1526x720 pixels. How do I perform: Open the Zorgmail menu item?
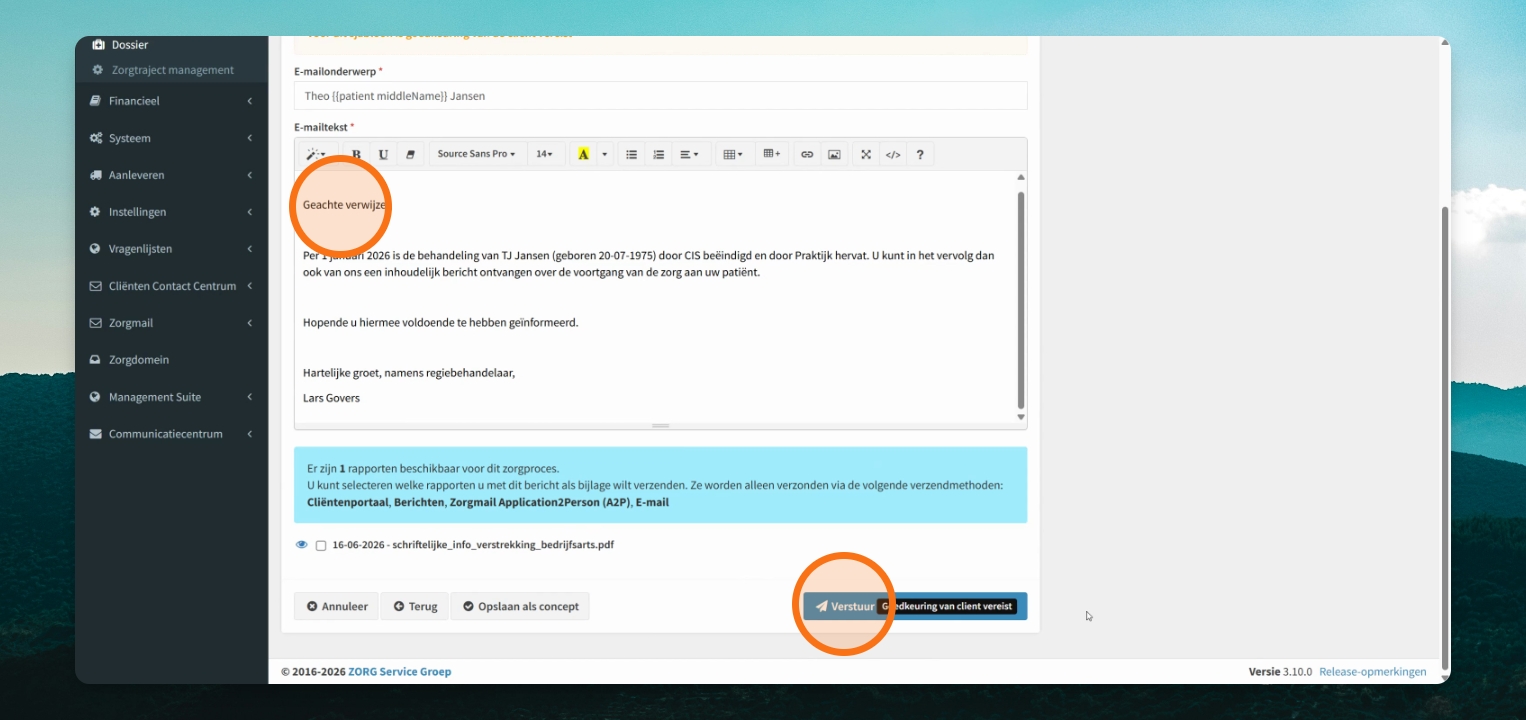[171, 323]
